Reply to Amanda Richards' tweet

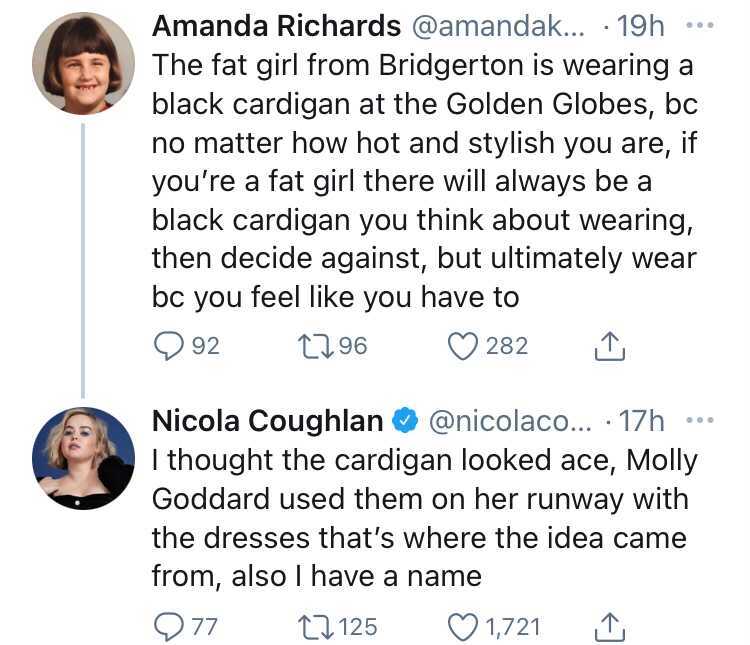click(x=167, y=346)
